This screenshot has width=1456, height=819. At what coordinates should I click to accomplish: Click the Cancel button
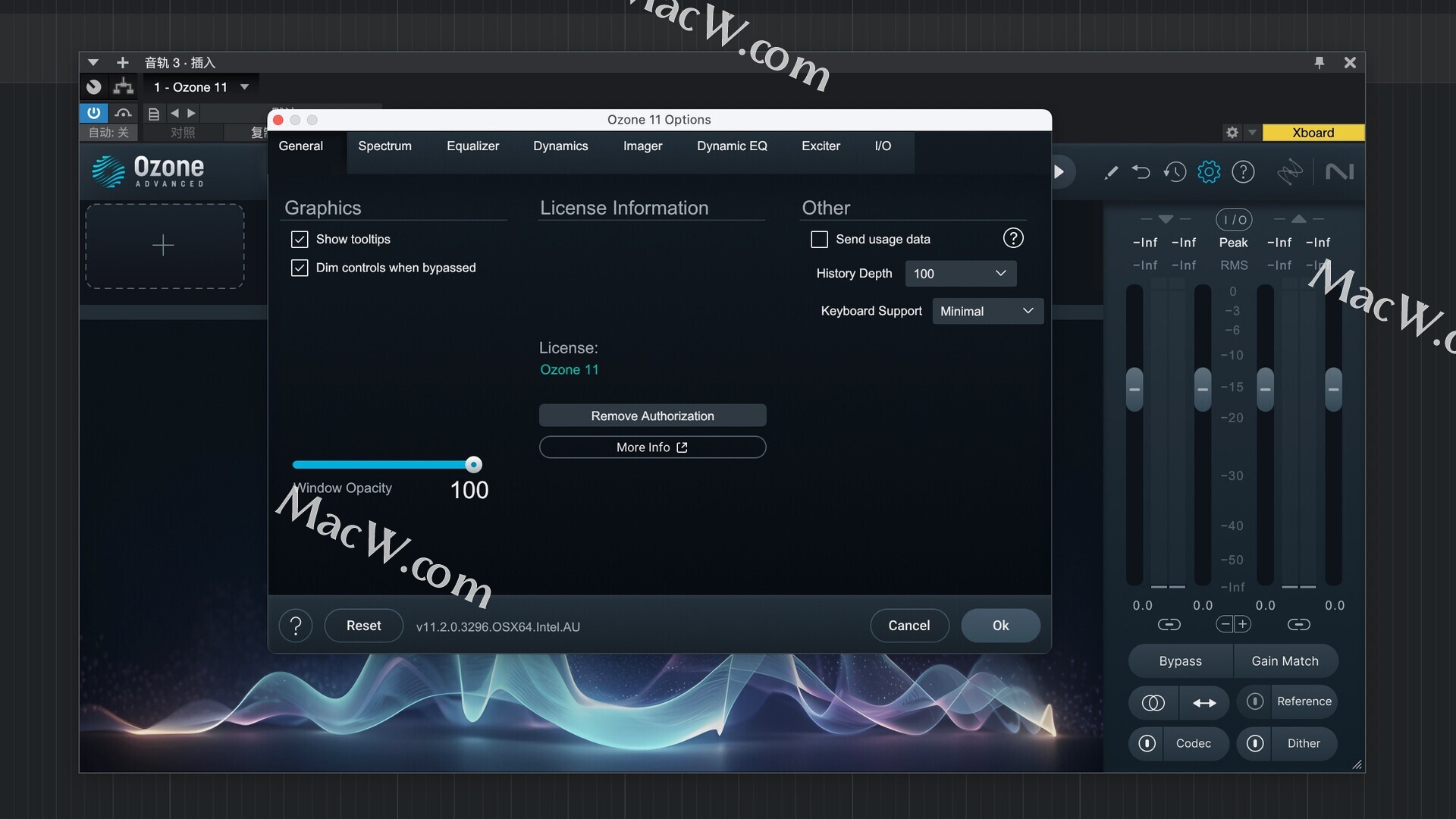909,626
